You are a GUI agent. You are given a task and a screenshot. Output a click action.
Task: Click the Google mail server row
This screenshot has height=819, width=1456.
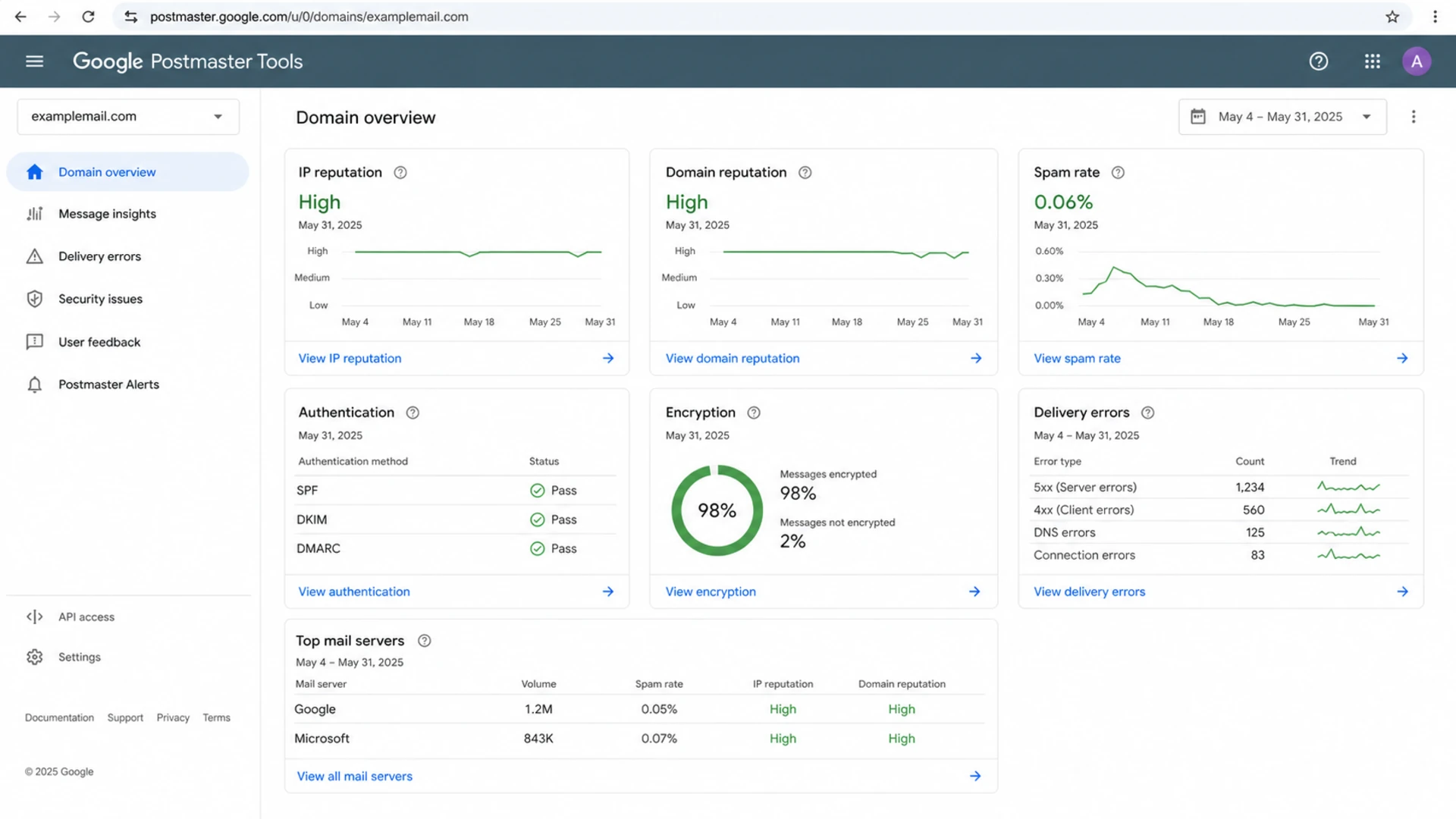pyautogui.click(x=639, y=709)
